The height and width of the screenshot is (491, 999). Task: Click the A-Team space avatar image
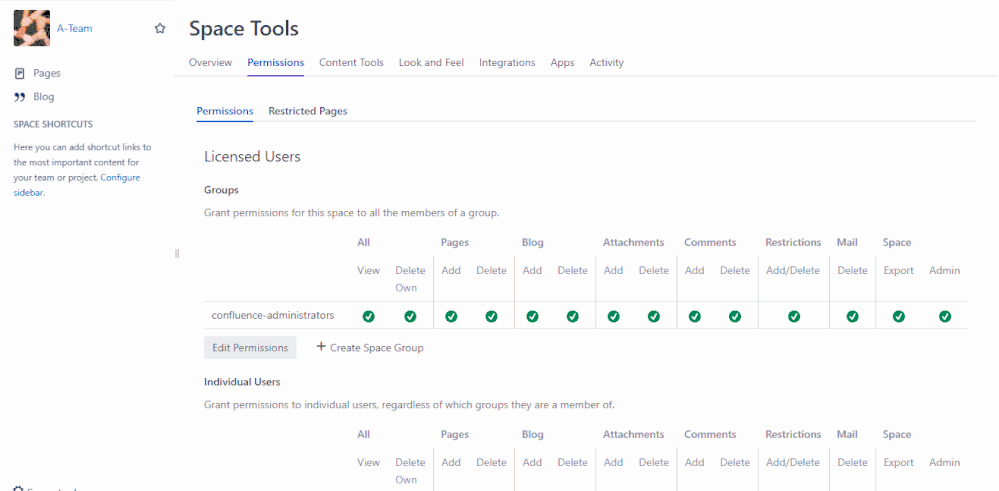pyautogui.click(x=31, y=28)
